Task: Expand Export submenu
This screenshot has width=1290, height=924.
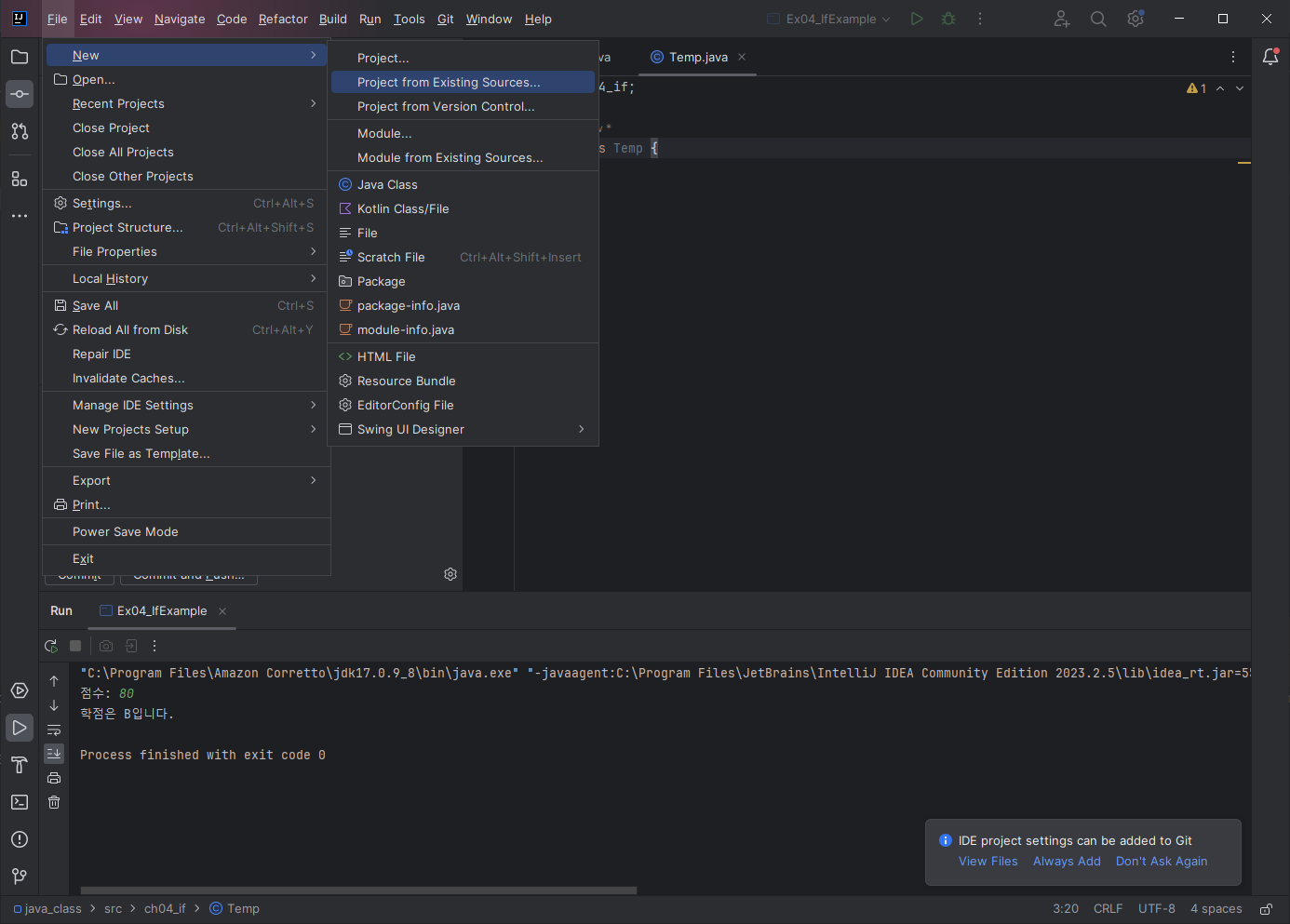Action: (186, 481)
